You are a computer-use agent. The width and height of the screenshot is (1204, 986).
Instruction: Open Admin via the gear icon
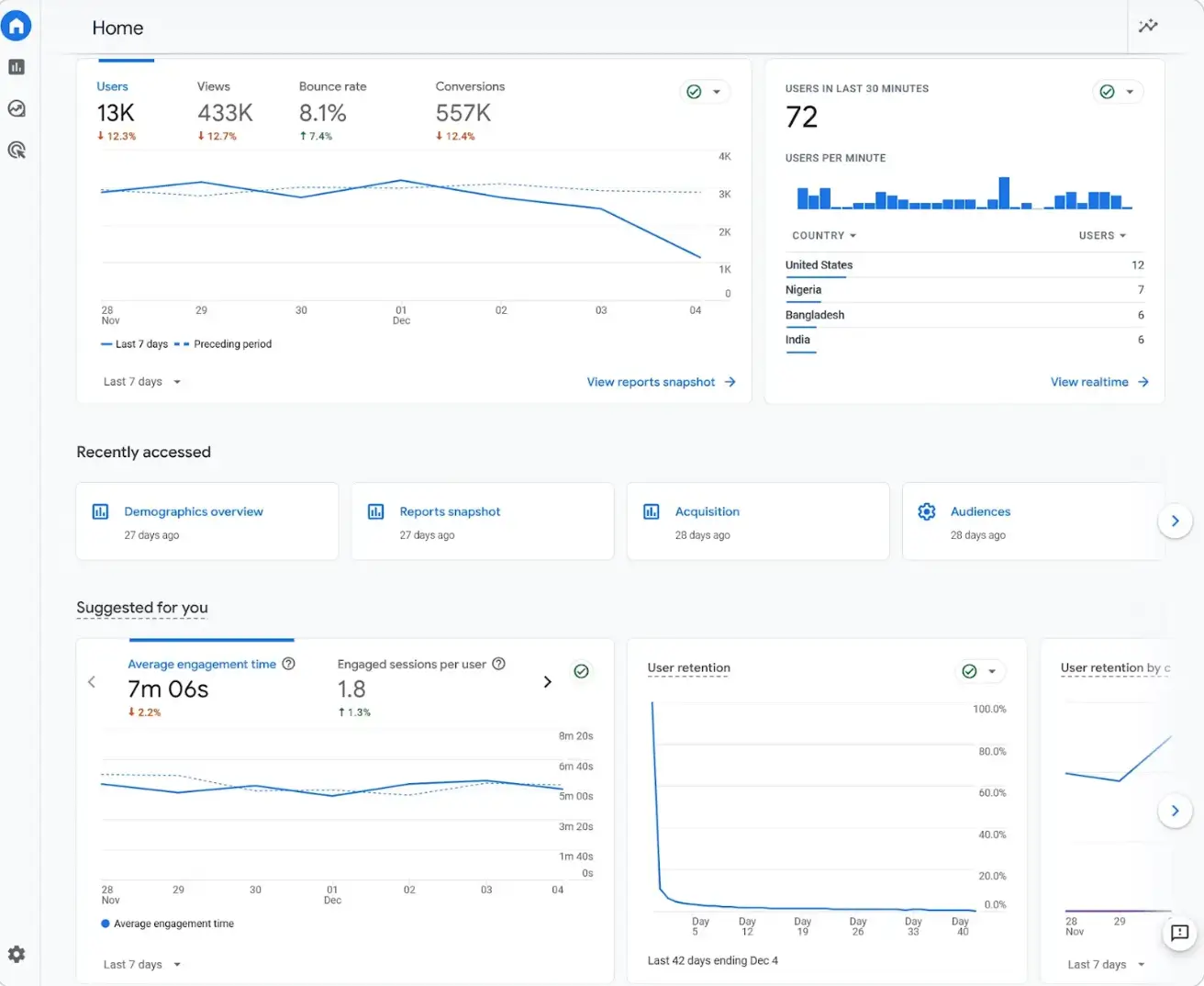(17, 954)
